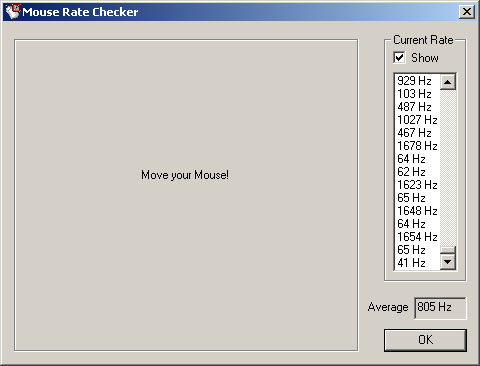This screenshot has width=480, height=366.
Task: Select the 1027 Hz list entry
Action: point(418,120)
